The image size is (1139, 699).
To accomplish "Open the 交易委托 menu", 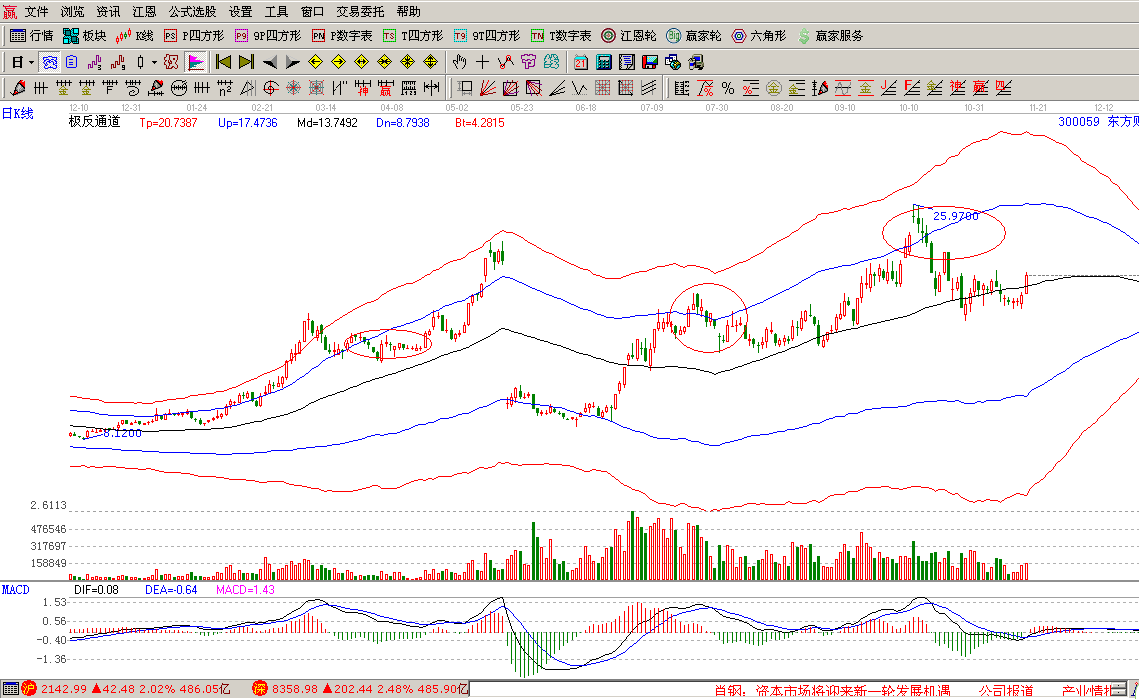I will tap(361, 12).
